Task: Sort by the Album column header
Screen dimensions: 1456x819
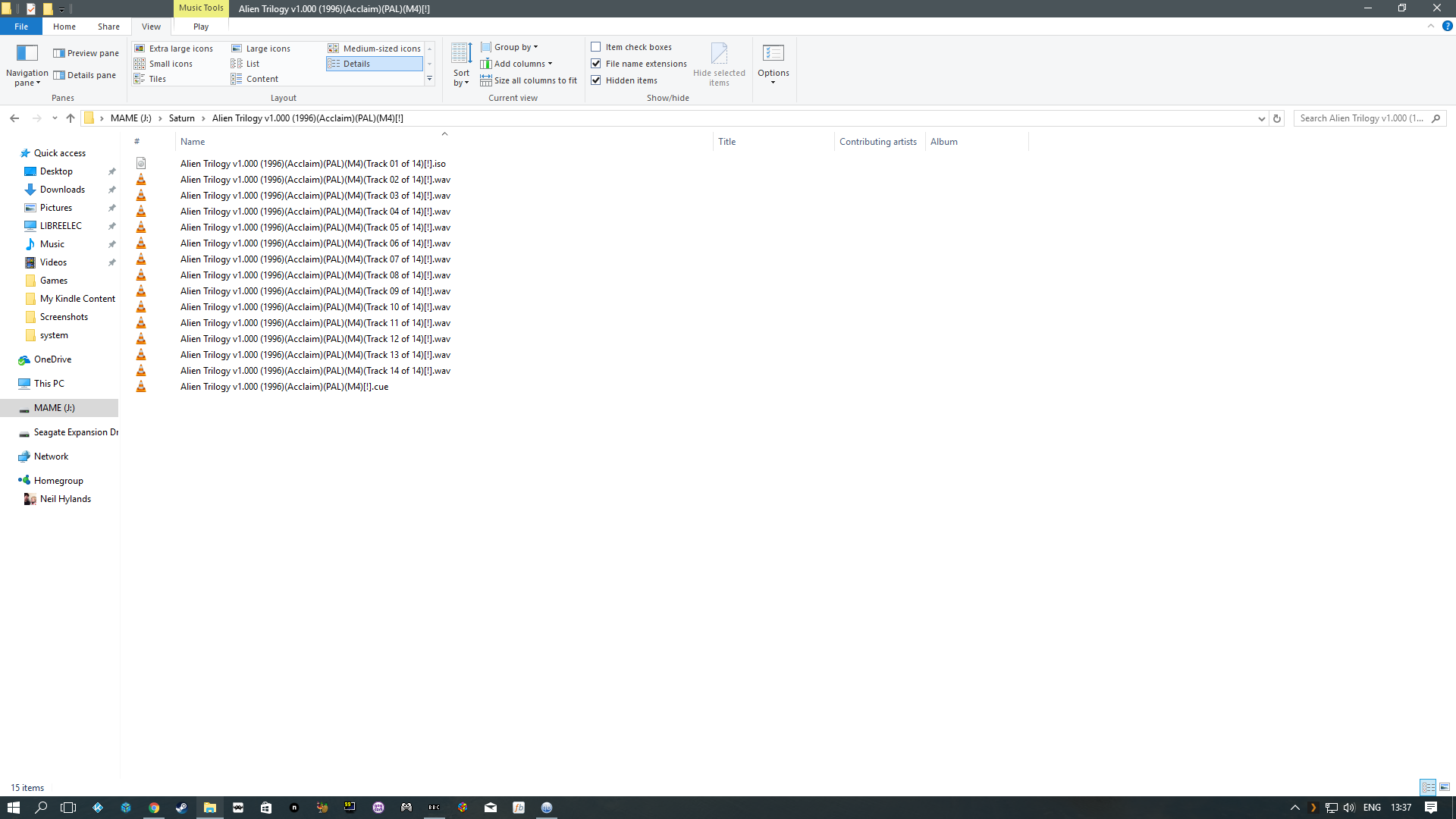Action: click(977, 142)
